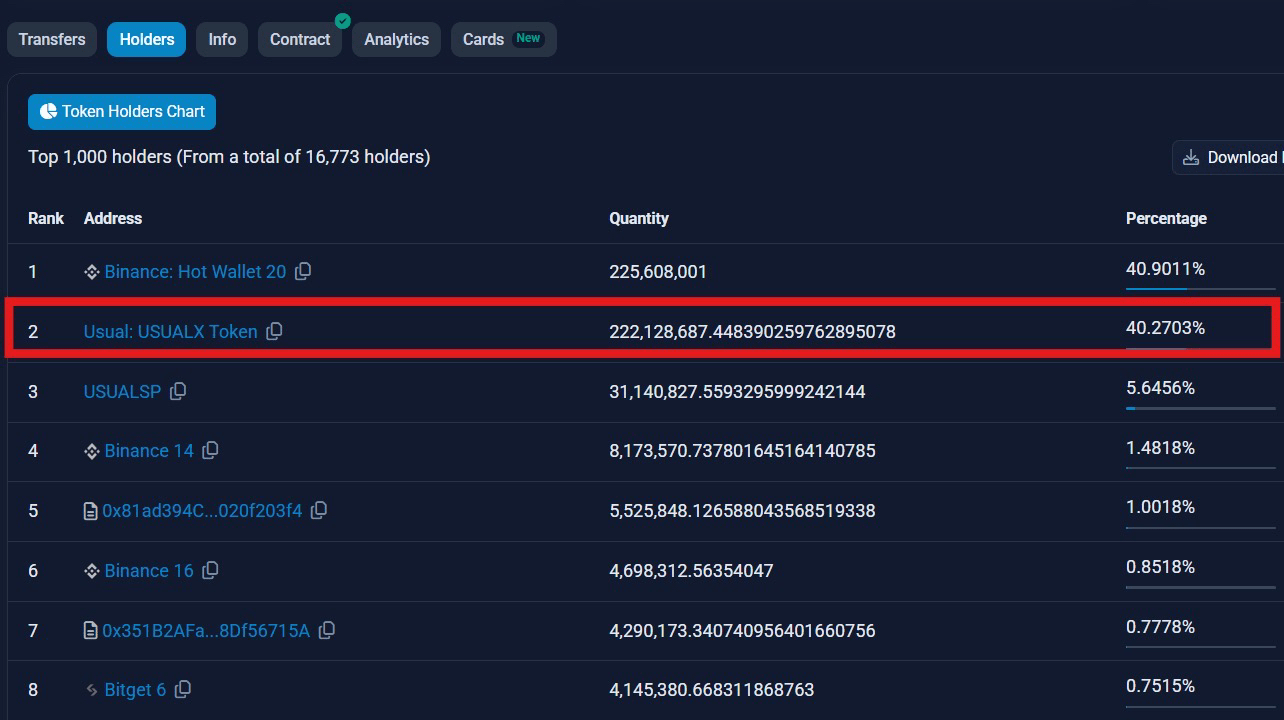
Task: Switch to the Transfers tab
Action: pyautogui.click(x=52, y=40)
